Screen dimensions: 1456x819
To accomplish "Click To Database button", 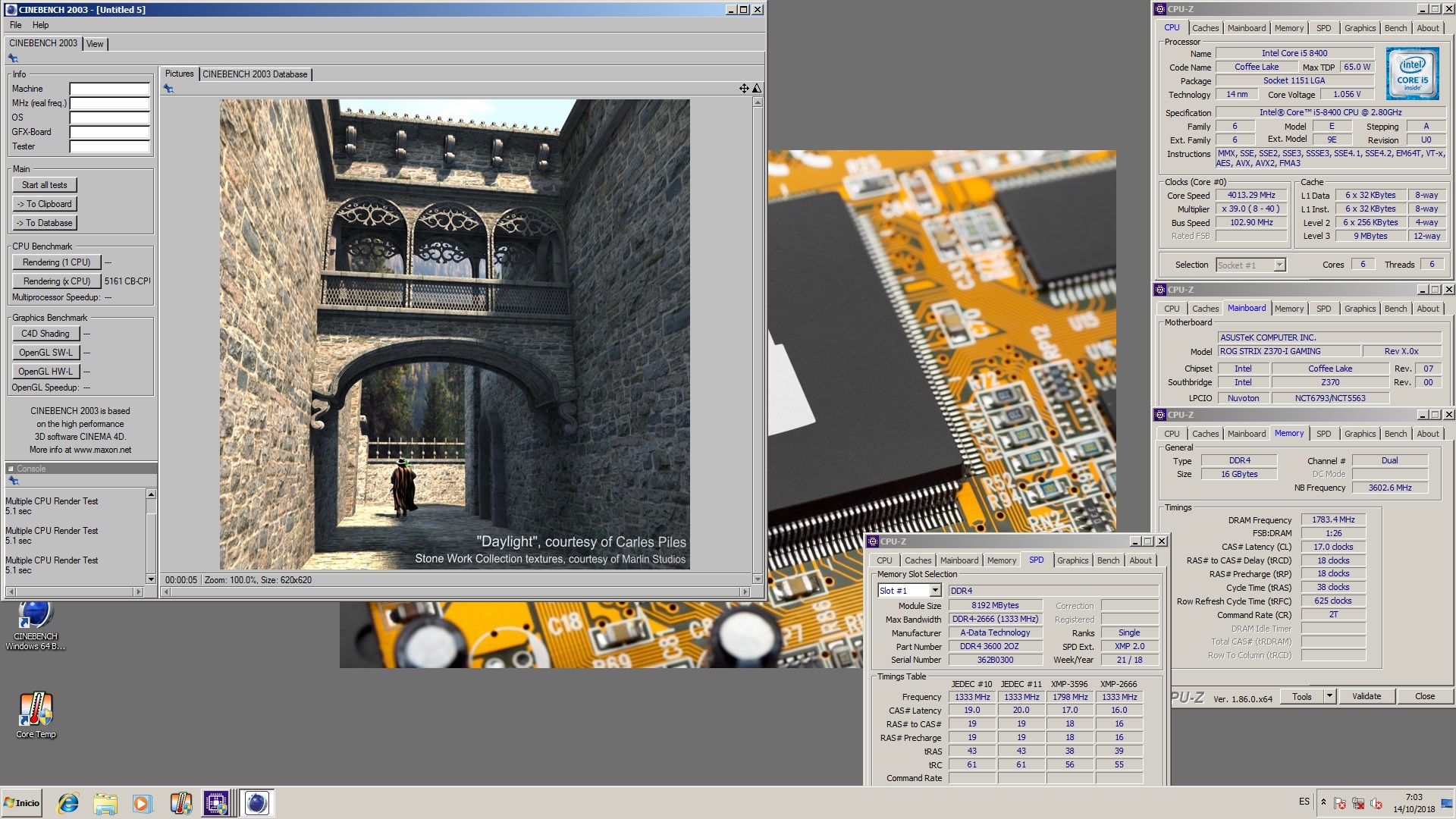I will (44, 223).
